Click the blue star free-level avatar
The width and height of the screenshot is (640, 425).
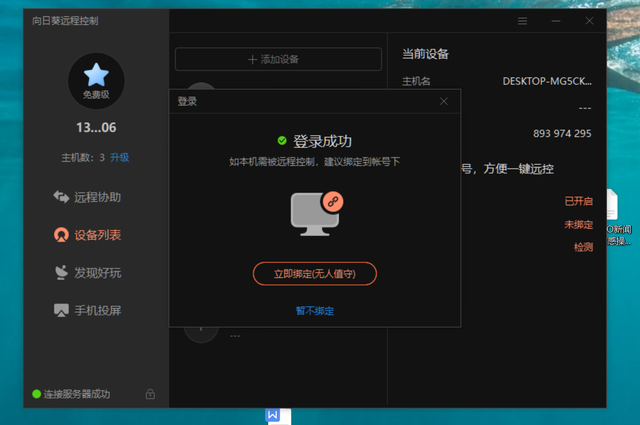(x=96, y=81)
